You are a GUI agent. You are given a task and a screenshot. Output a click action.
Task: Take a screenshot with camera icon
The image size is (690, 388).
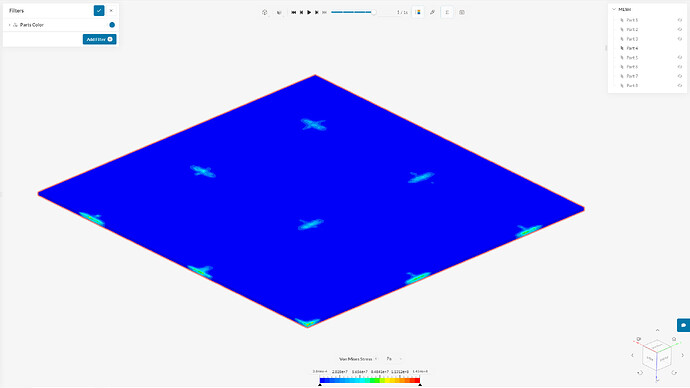462,12
